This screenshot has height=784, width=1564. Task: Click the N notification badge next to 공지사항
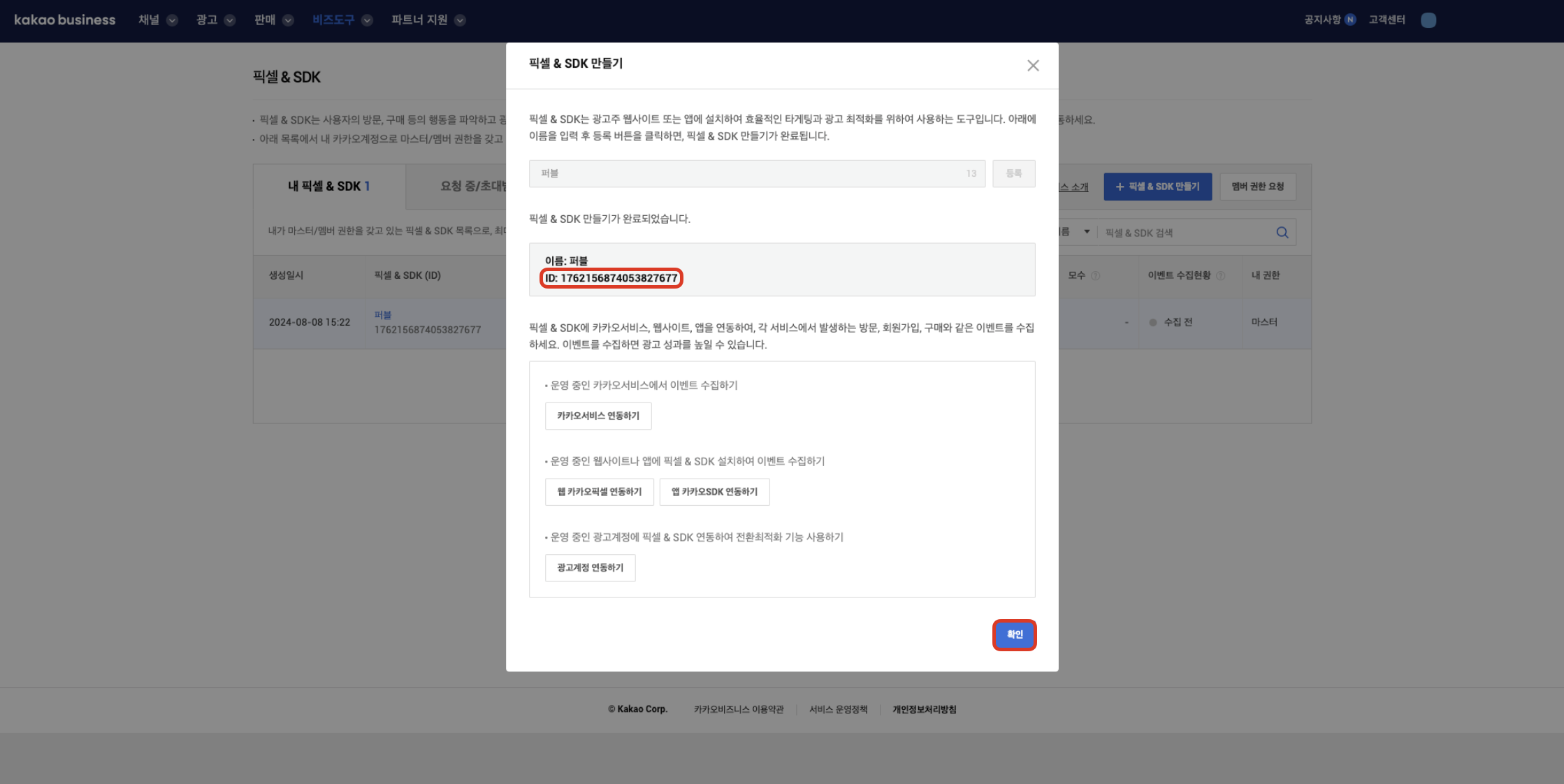pyautogui.click(x=1349, y=20)
